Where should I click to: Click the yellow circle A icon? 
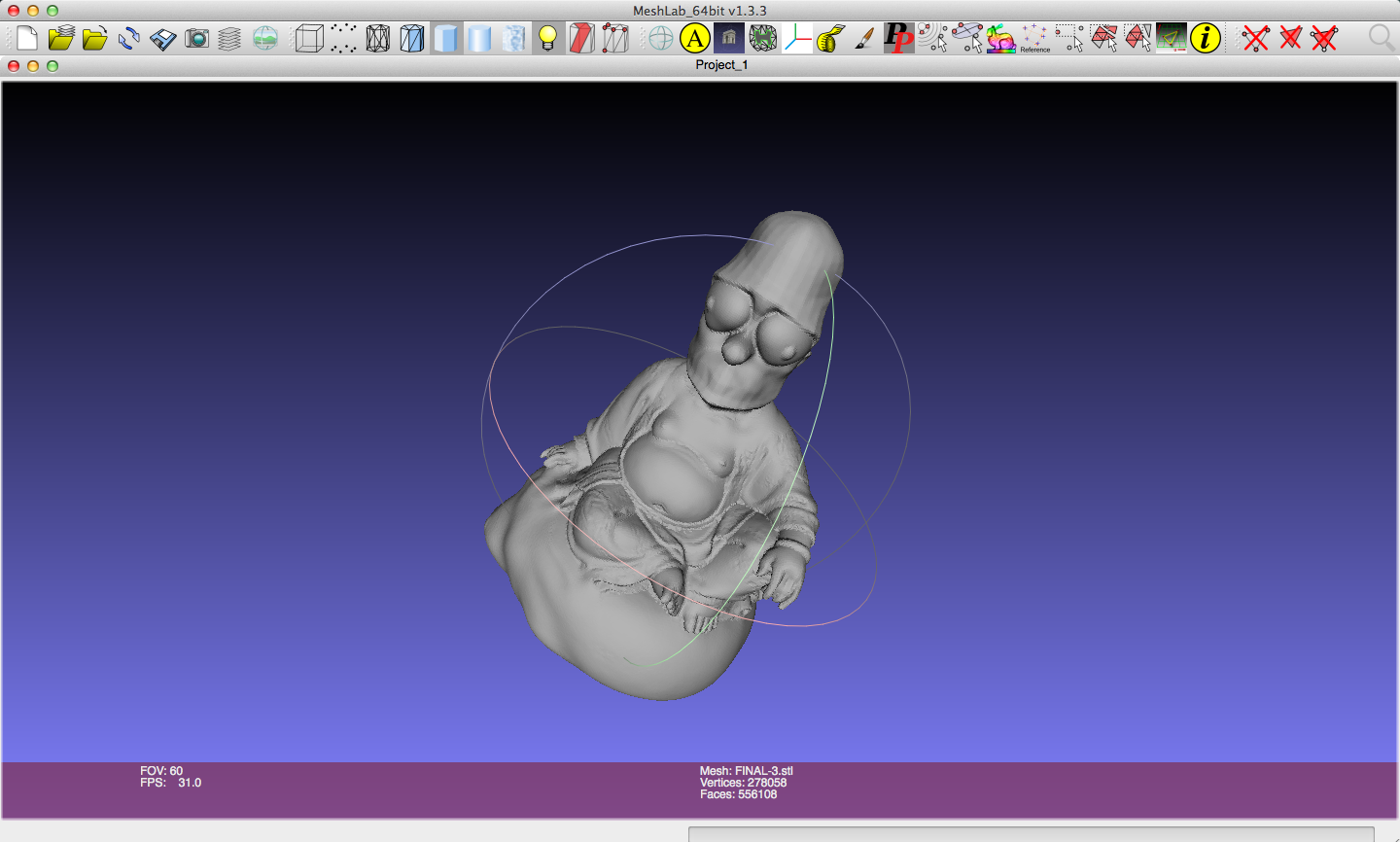[x=695, y=39]
